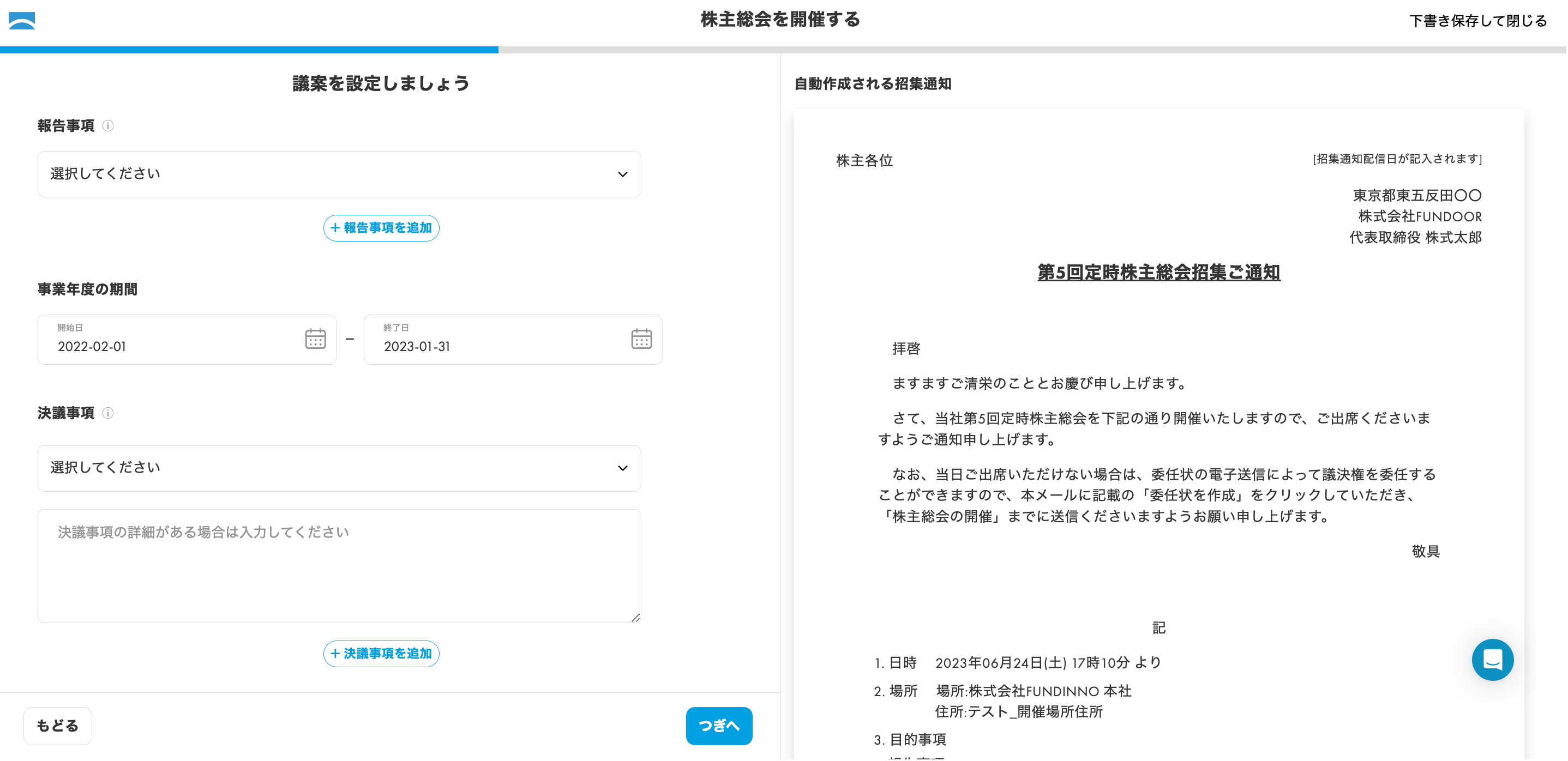This screenshot has height=761, width=1568.
Task: Click 下書き保存して閉じる link
Action: click(x=1477, y=21)
